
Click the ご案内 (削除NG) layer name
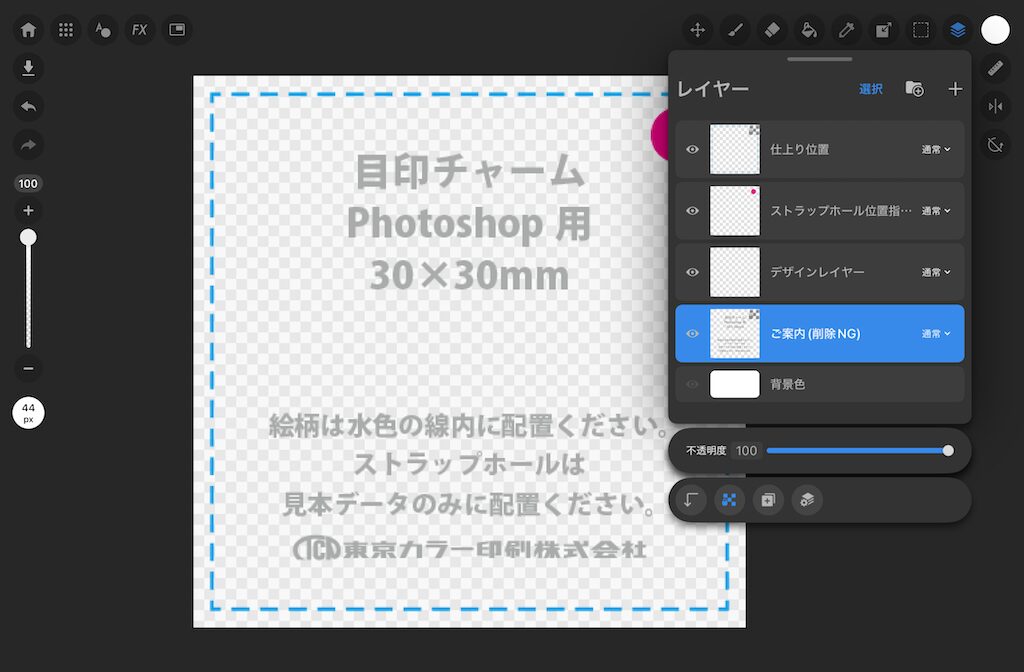pyautogui.click(x=815, y=334)
